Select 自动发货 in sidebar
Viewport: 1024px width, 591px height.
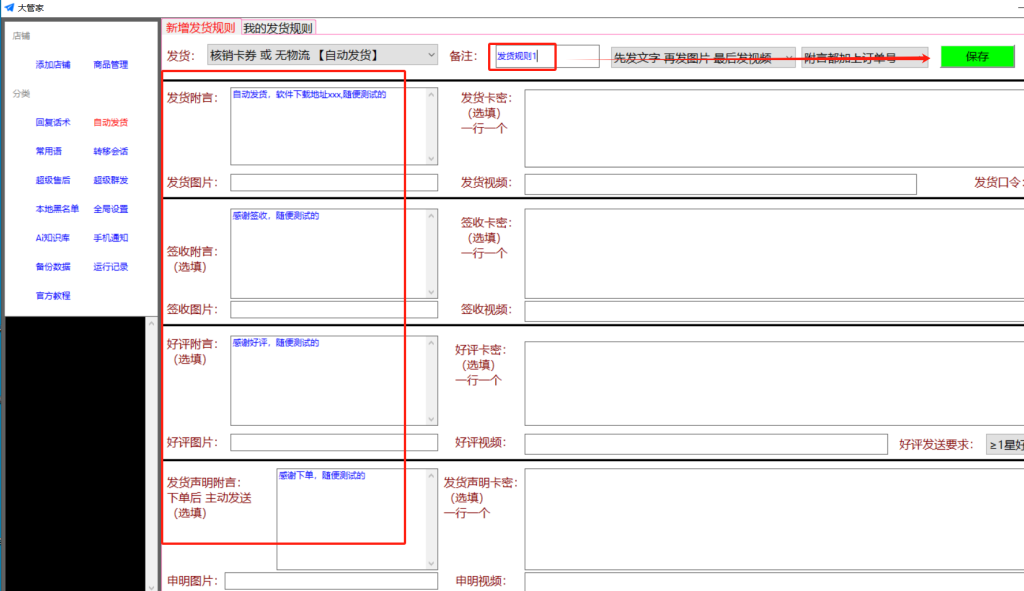pyautogui.click(x=110, y=122)
